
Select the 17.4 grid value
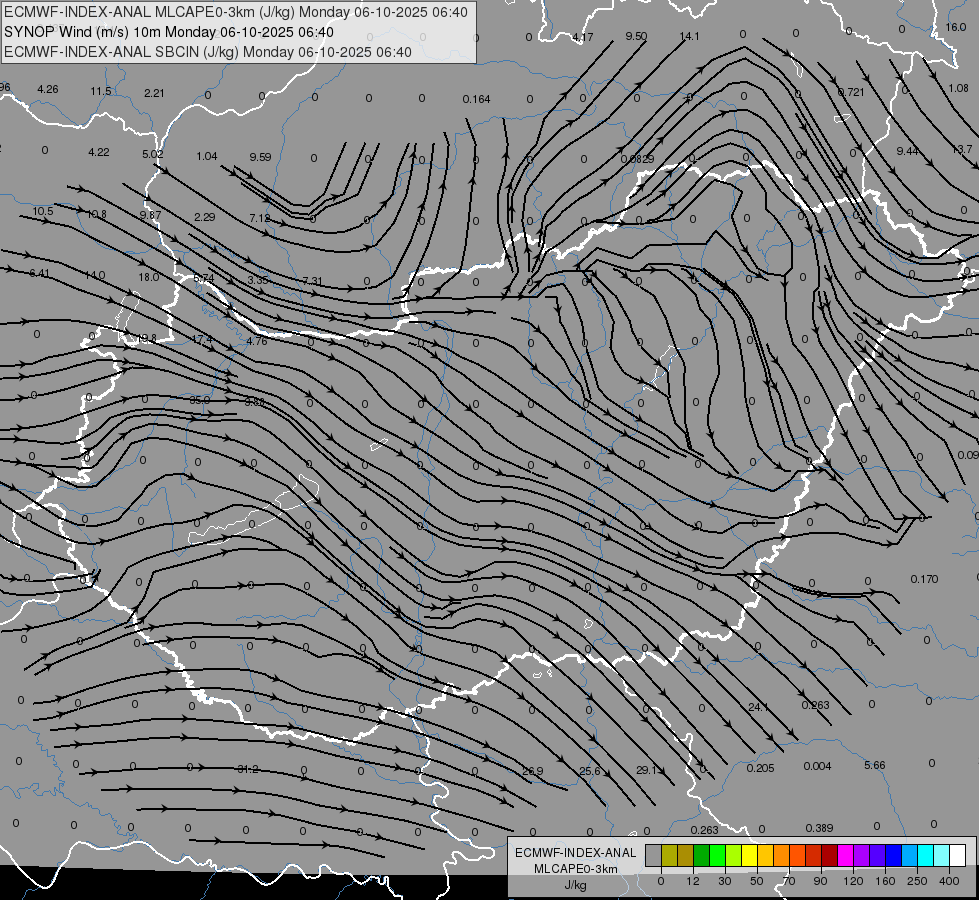click(202, 340)
